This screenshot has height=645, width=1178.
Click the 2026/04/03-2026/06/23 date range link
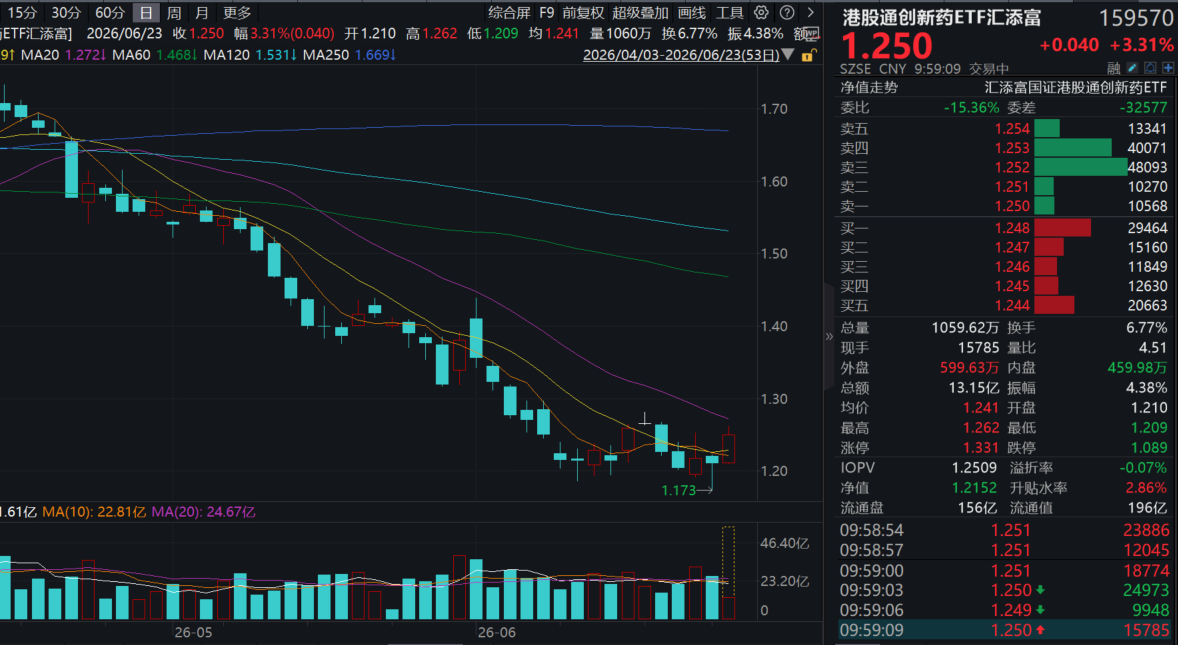click(681, 55)
